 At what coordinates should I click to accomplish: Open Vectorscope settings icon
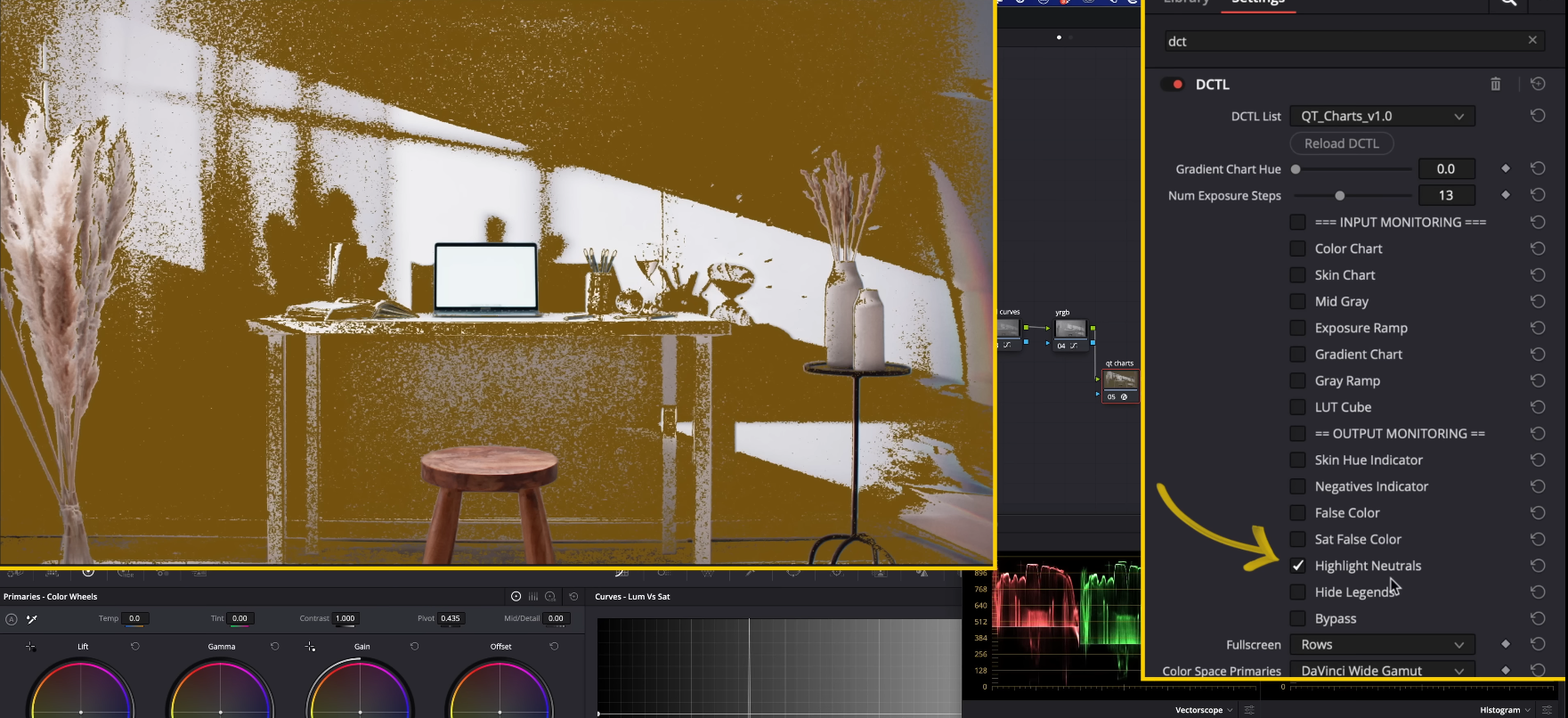coord(1249,710)
